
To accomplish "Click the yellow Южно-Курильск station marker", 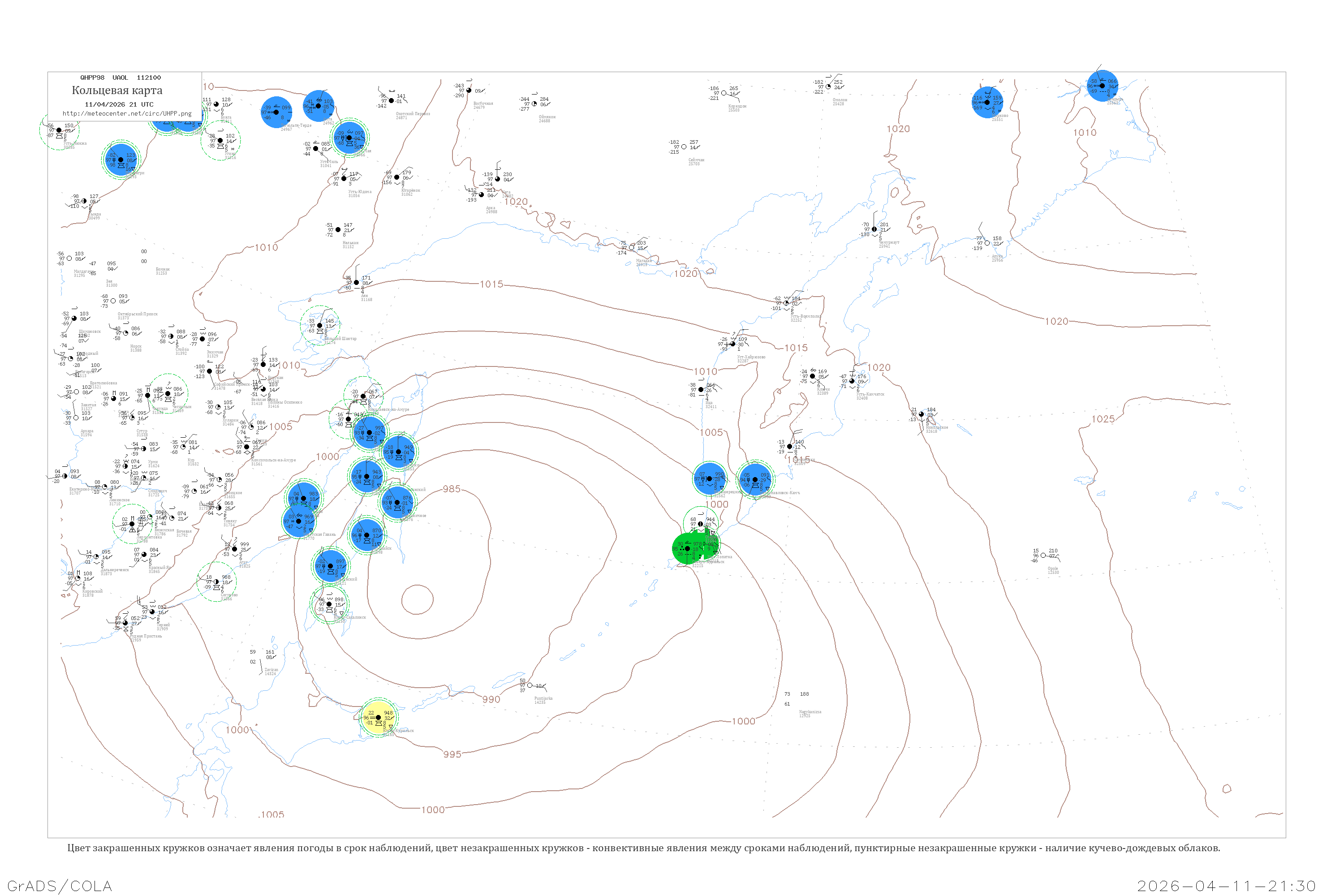I will pos(378,718).
